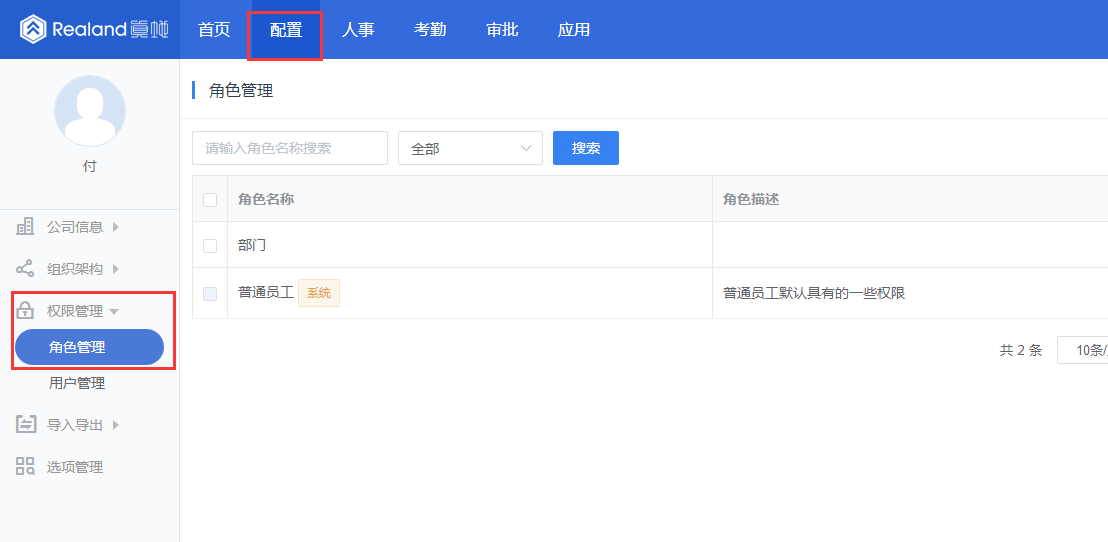1108x542 pixels.
Task: Expand the 导入导出 arrow
Action: point(116,425)
